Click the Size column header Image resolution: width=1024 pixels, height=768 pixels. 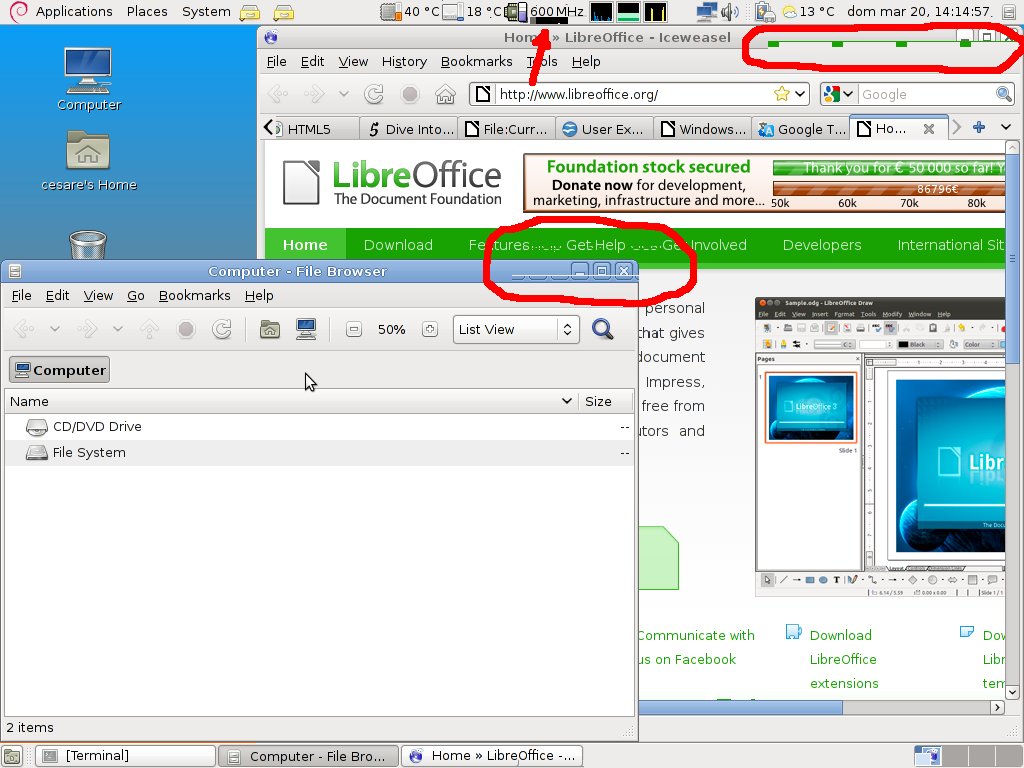tap(605, 401)
